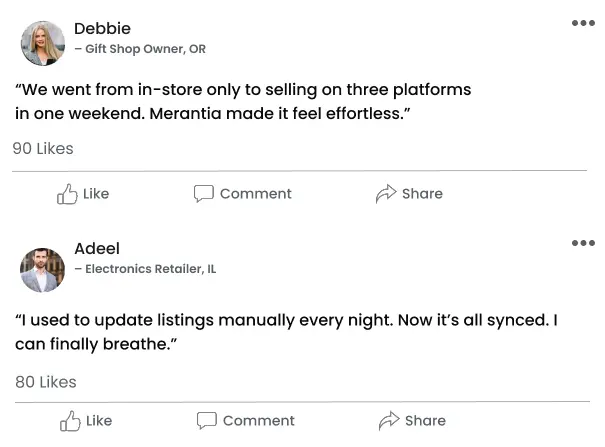Open the three-dot menu on Debbie's post
Viewport: 605px width, 447px height.
coord(583,23)
